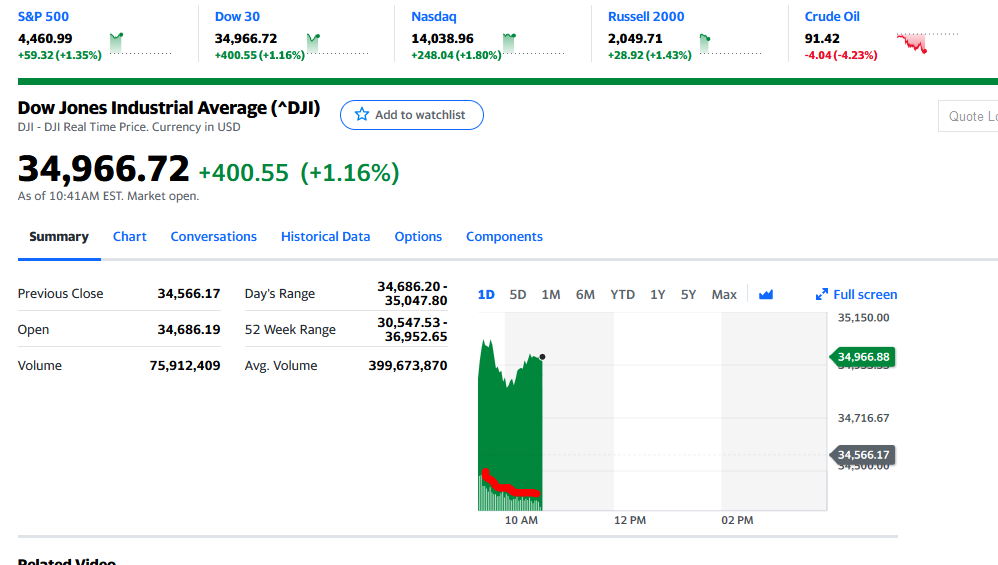Open the Crude Oil mini sparkline chart
Screen dimensions: 998x565
click(927, 44)
